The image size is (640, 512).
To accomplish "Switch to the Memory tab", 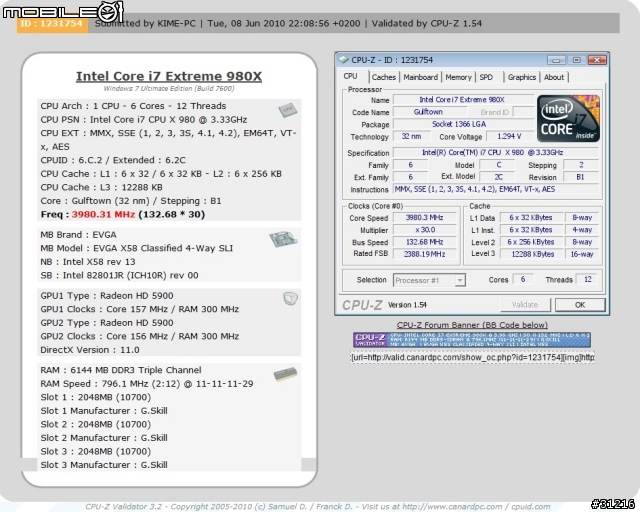I will pos(458,77).
